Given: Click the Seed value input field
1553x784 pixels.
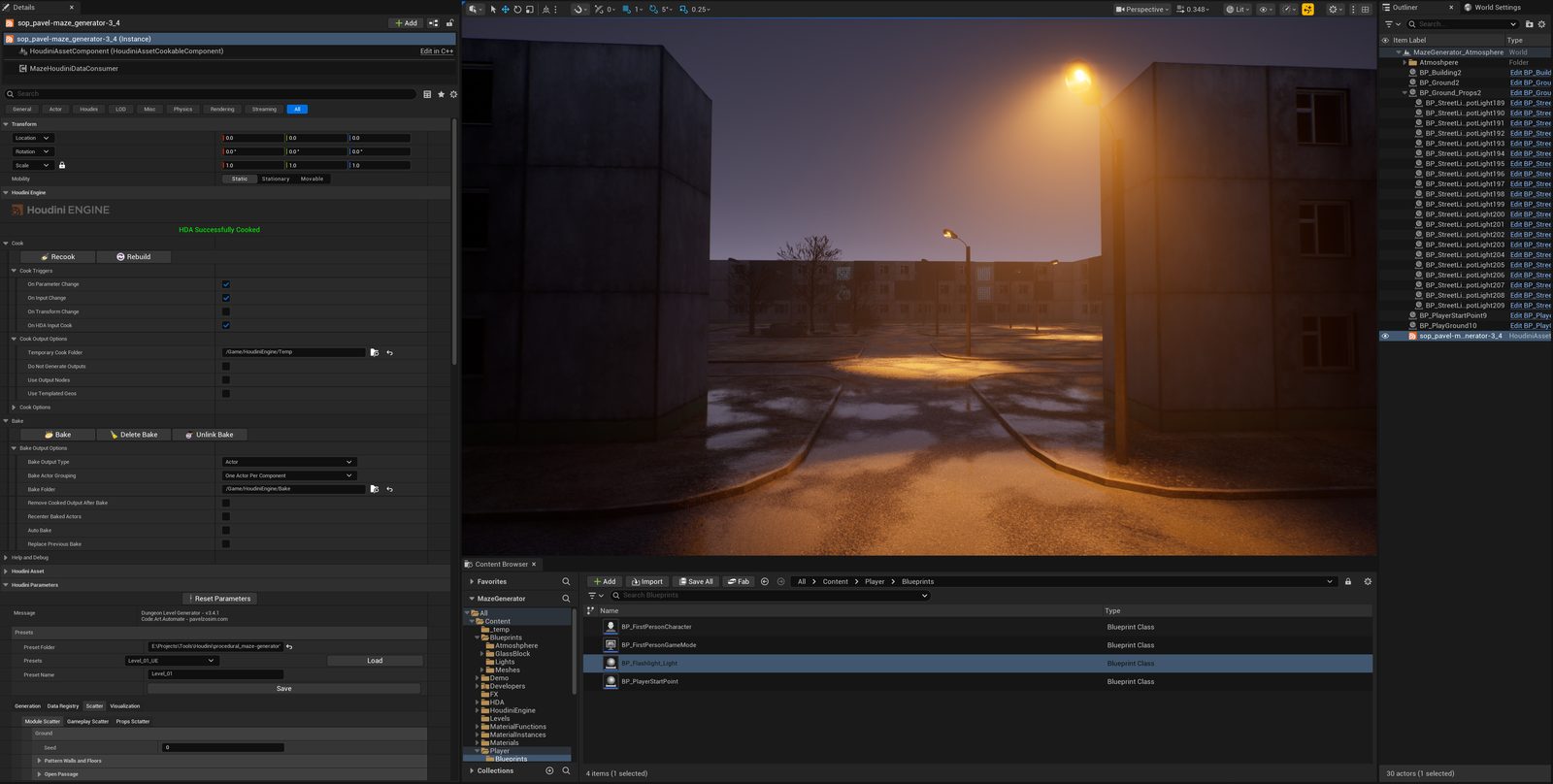Looking at the screenshot, I should tap(222, 748).
